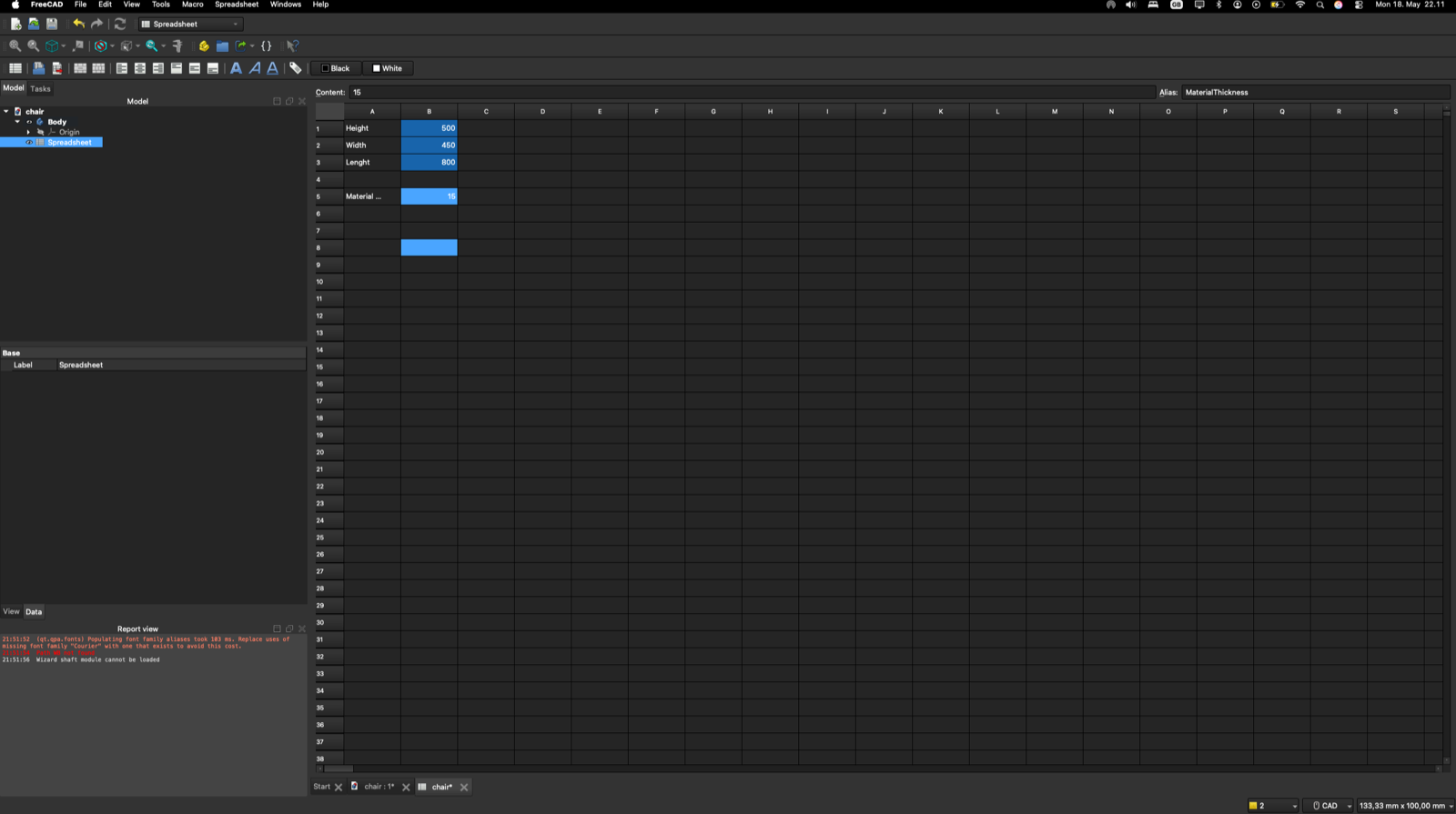
Task: Click the variable set curly braces icon
Action: pos(267,45)
